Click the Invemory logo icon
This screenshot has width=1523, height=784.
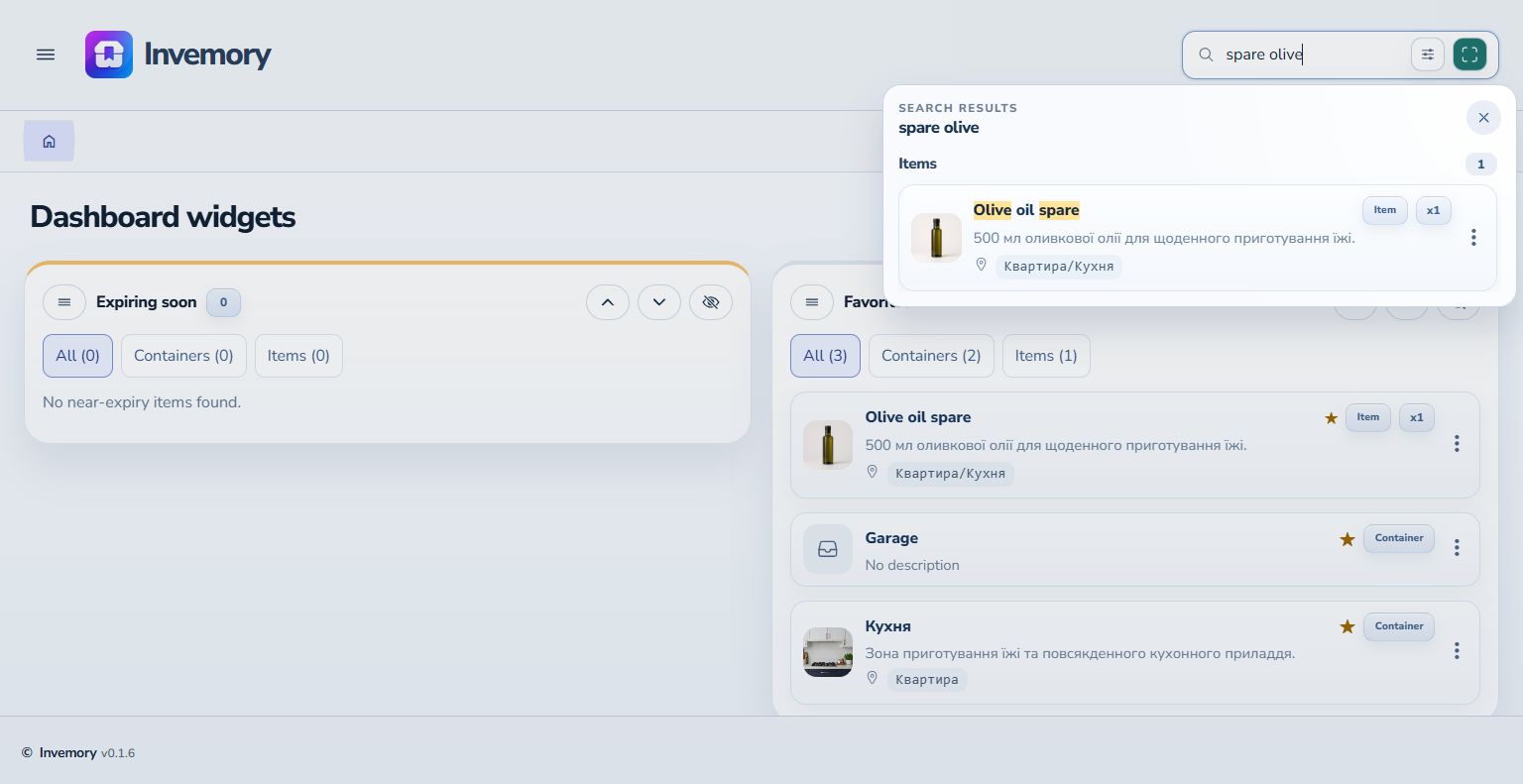pyautogui.click(x=109, y=55)
